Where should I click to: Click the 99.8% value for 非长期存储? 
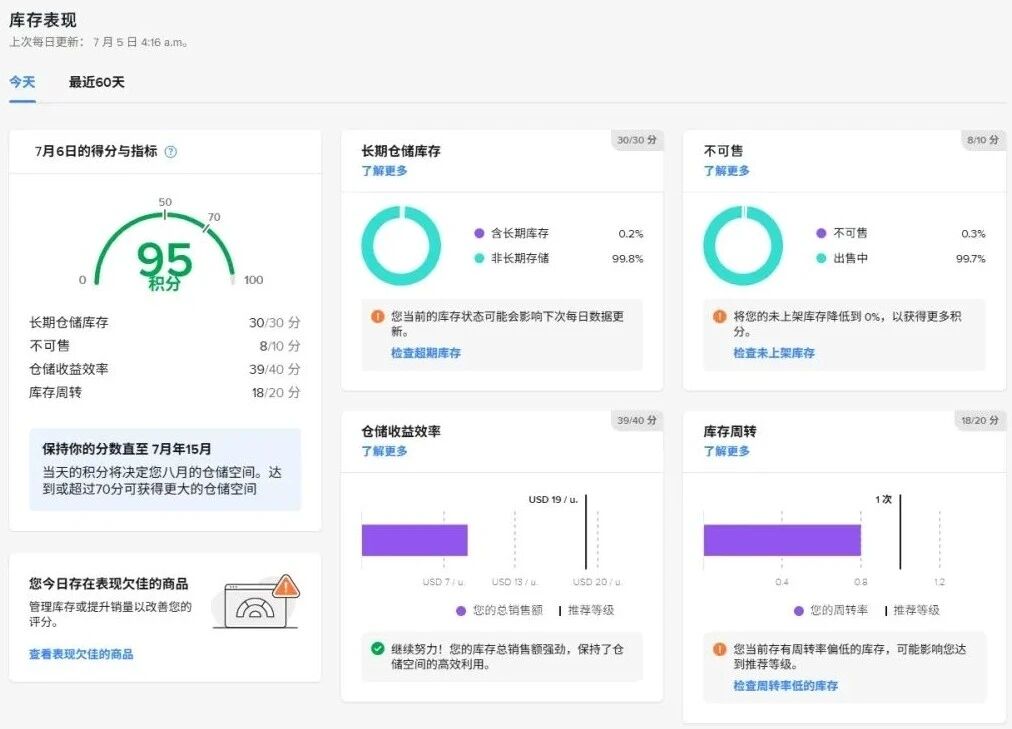coord(627,259)
